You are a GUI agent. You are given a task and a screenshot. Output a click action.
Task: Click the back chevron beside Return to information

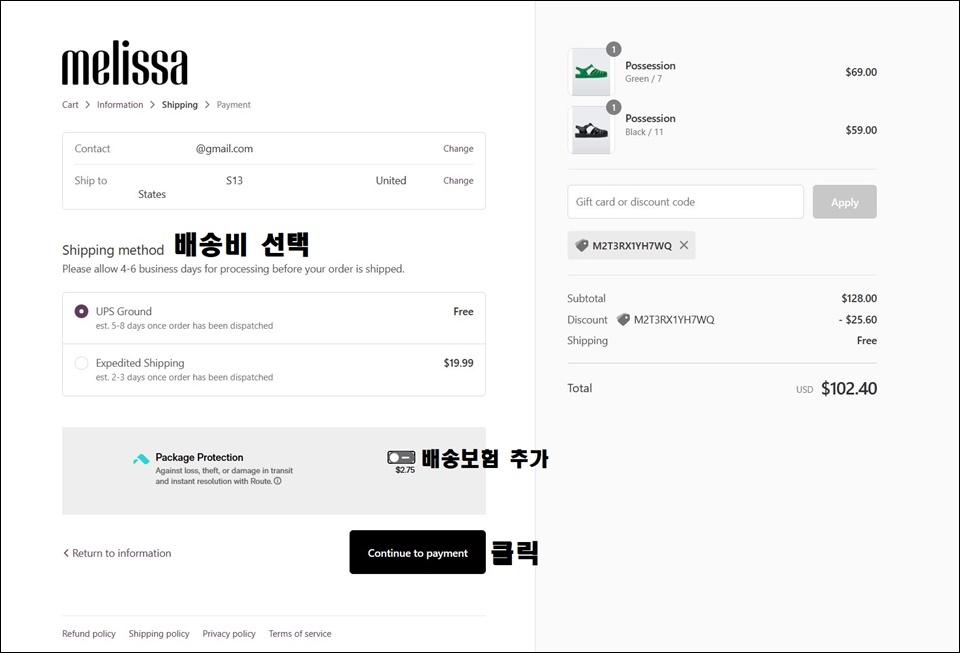coord(66,553)
